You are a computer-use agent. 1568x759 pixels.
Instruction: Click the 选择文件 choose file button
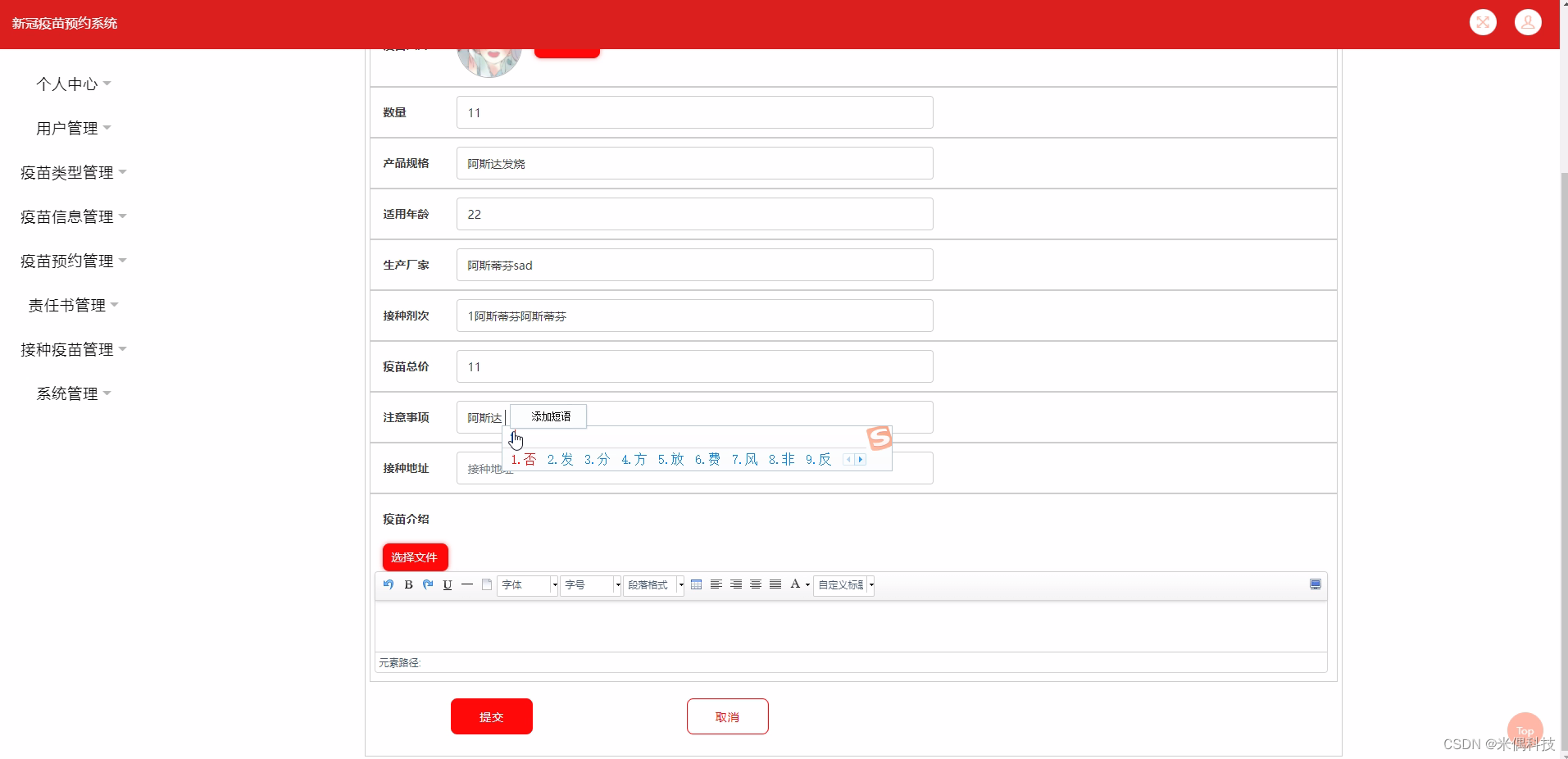click(416, 557)
